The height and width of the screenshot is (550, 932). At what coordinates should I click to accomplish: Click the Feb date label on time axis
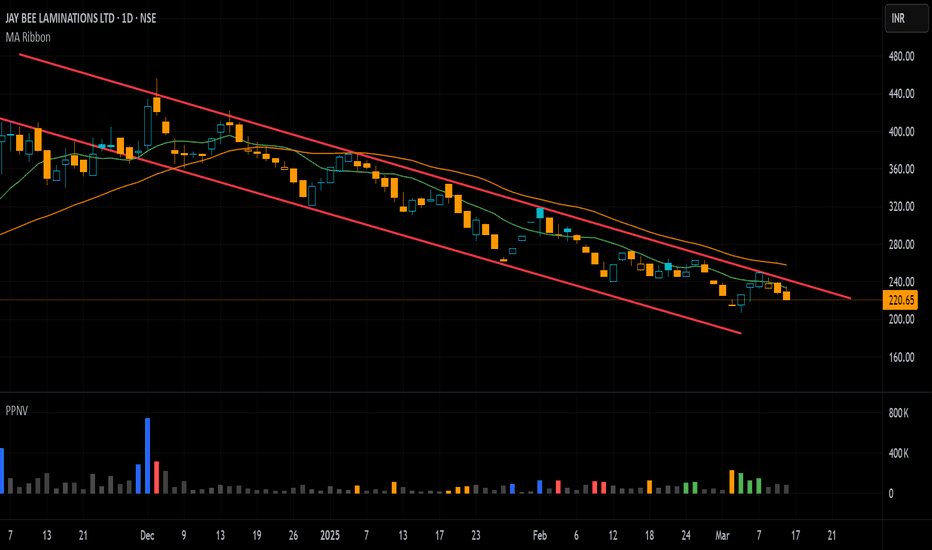click(540, 536)
